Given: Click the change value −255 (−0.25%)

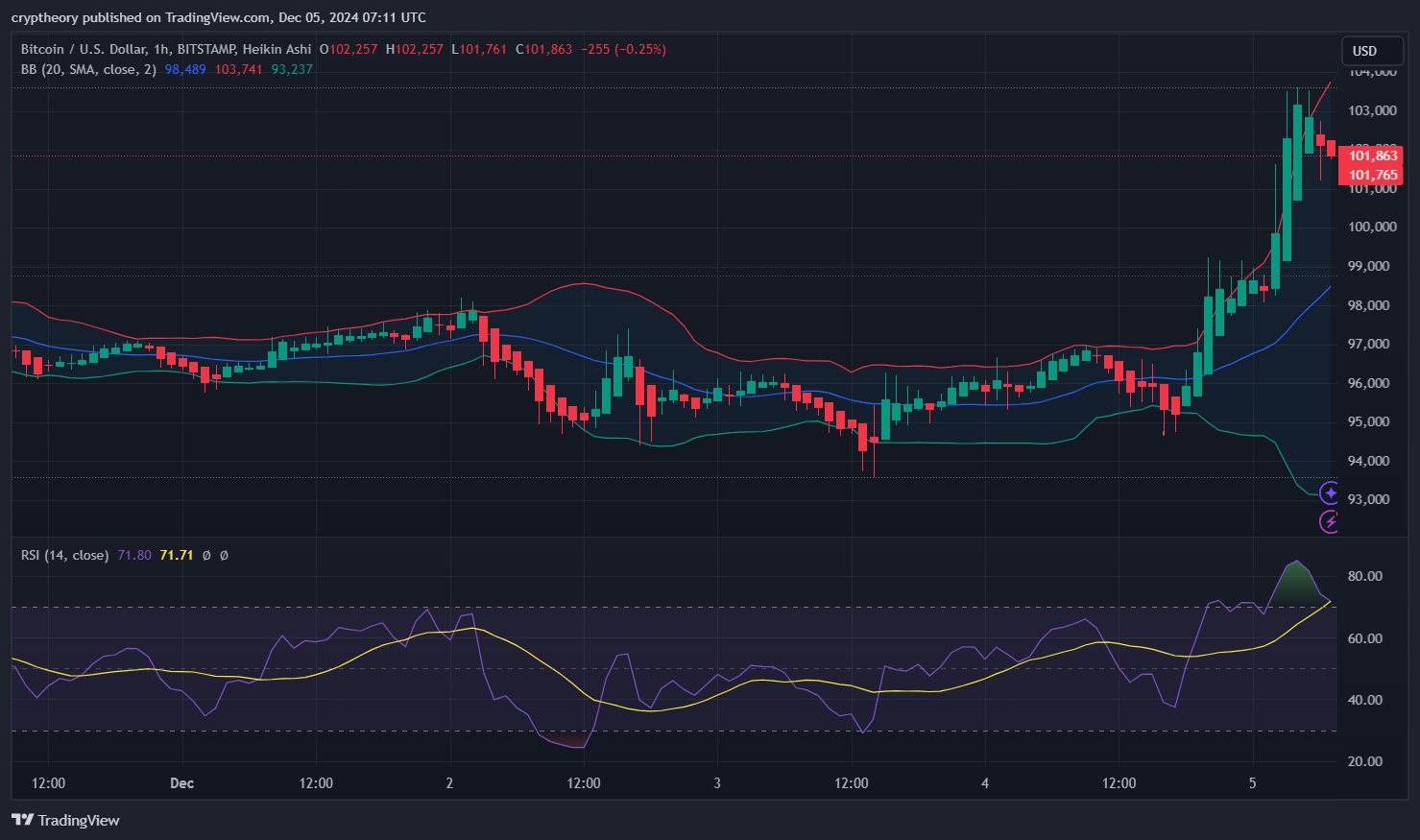Looking at the screenshot, I should pos(623,49).
